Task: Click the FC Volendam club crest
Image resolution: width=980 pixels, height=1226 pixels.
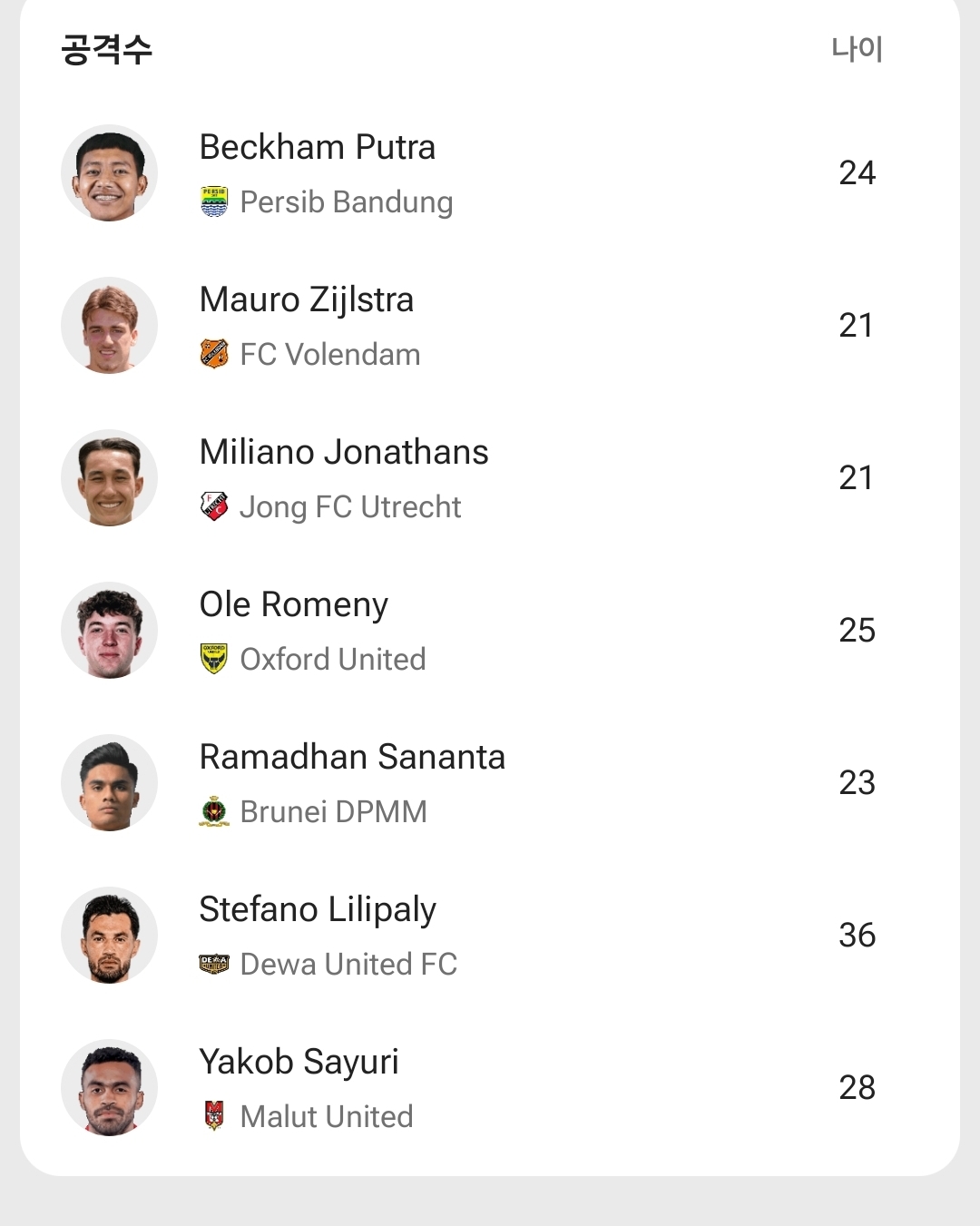Action: (214, 354)
